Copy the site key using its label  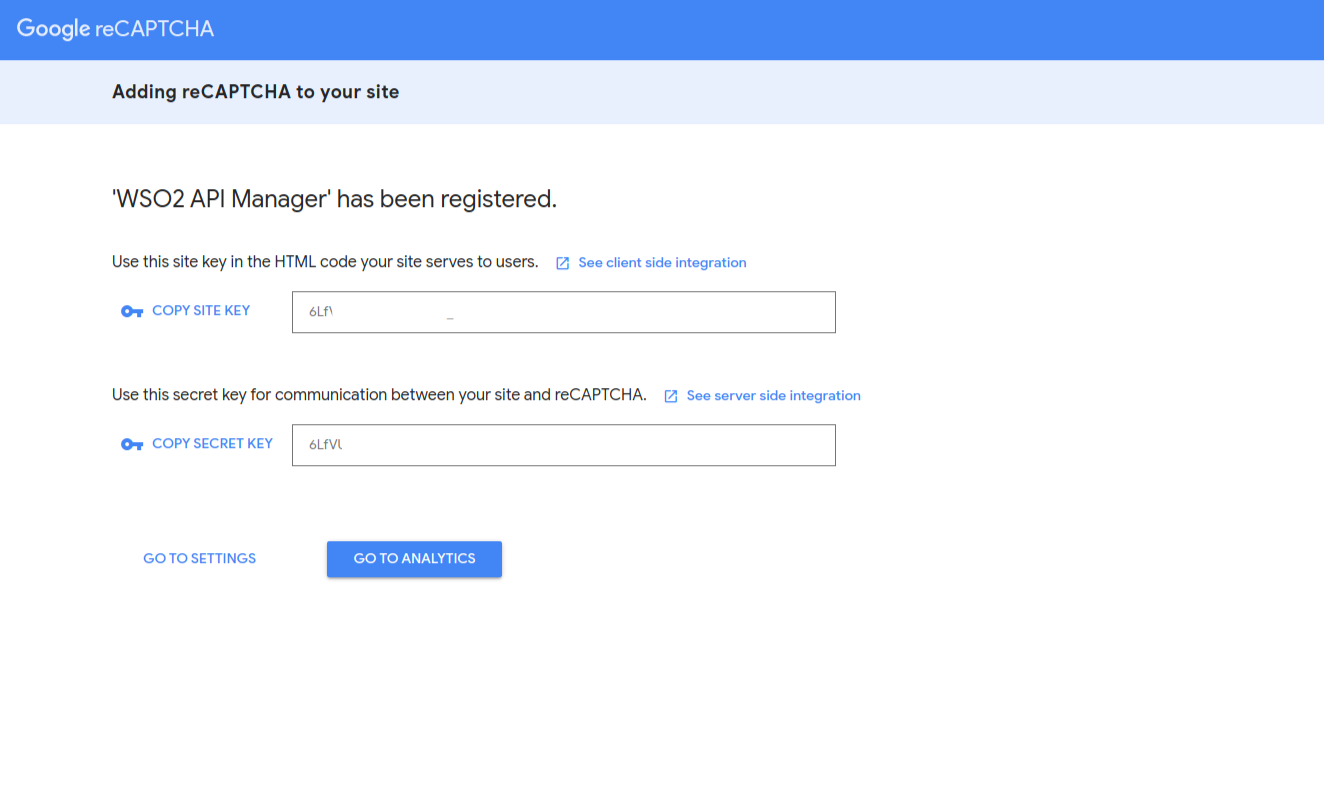(201, 311)
